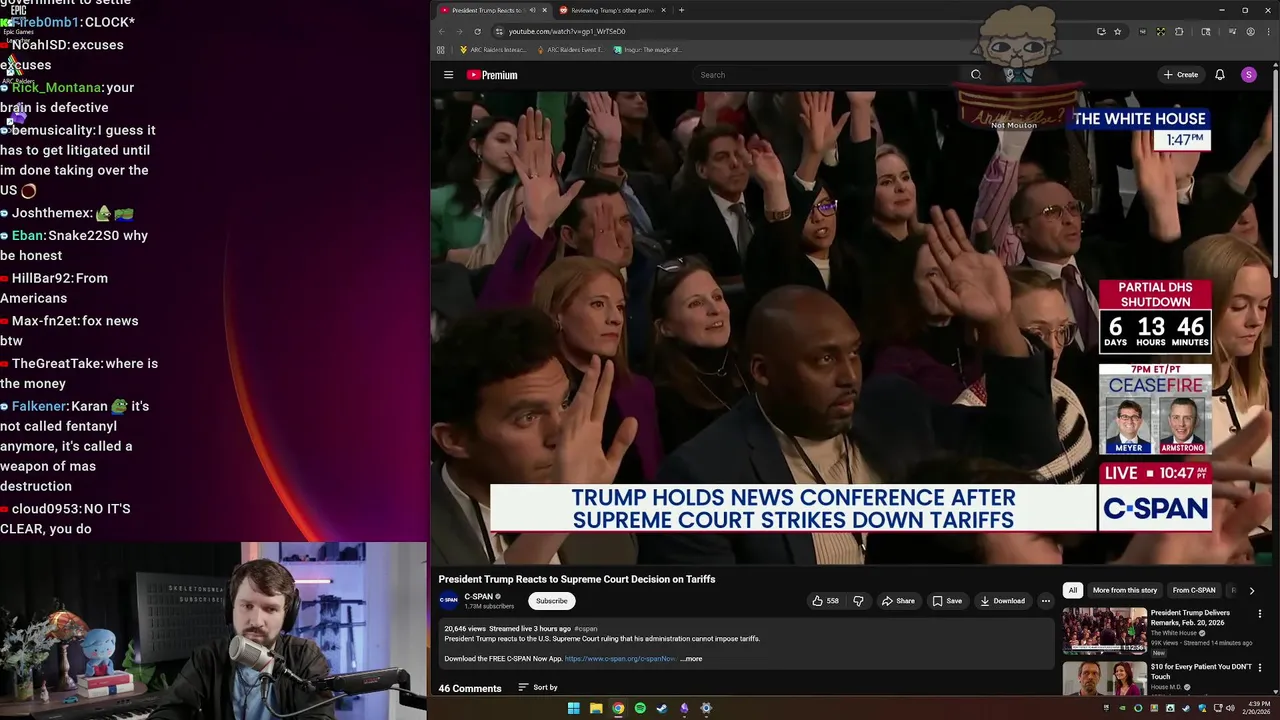Expand Sort by comments options
The height and width of the screenshot is (720, 1280).
[538, 687]
